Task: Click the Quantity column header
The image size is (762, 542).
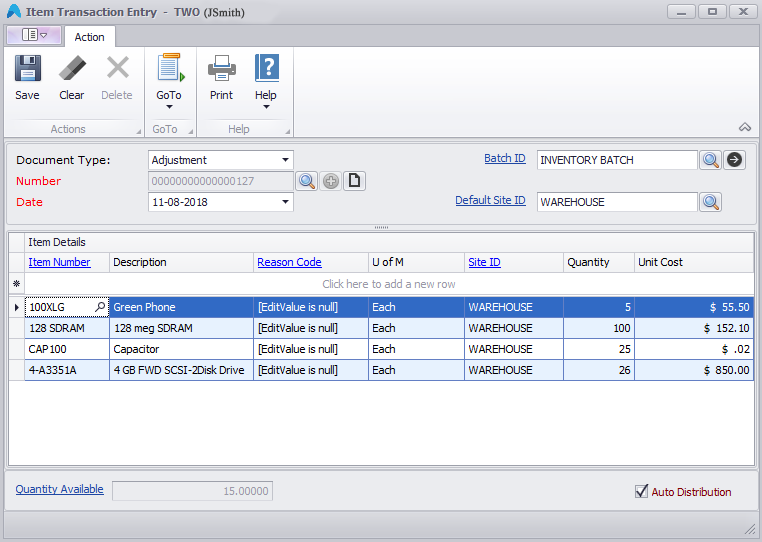Action: click(x=599, y=262)
